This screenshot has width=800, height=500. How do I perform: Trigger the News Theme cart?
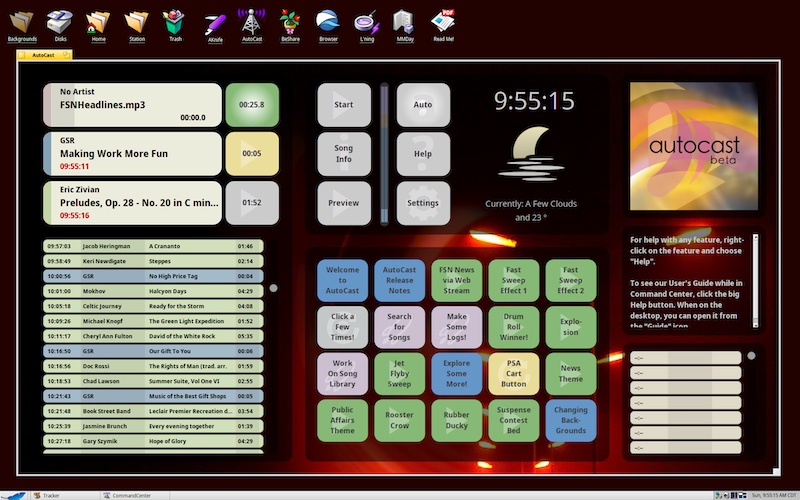coord(571,373)
